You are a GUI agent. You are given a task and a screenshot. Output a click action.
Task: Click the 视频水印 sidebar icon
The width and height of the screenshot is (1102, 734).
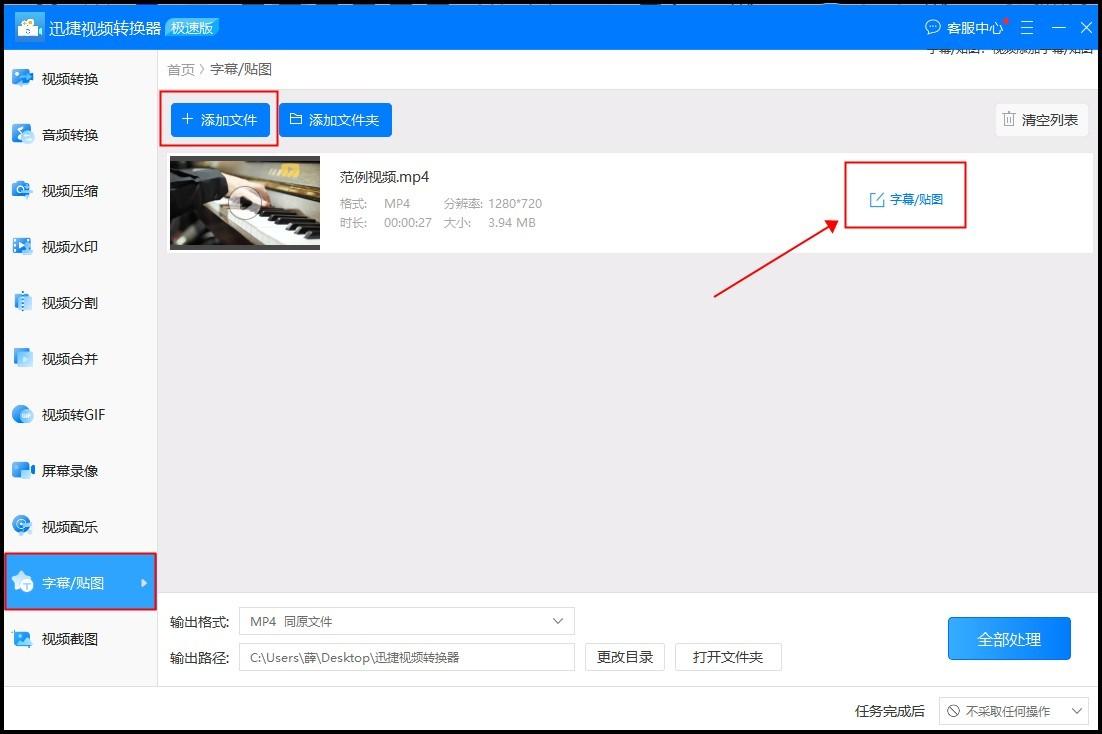click(22, 246)
